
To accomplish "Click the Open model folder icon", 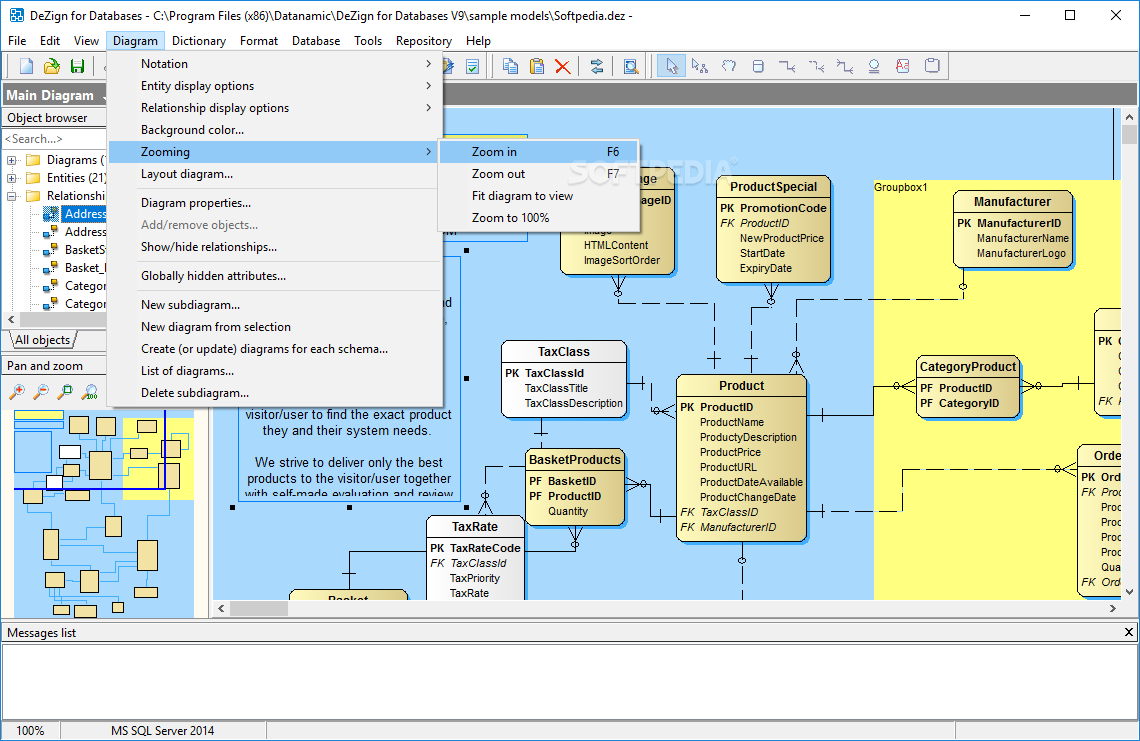I will pos(52,66).
